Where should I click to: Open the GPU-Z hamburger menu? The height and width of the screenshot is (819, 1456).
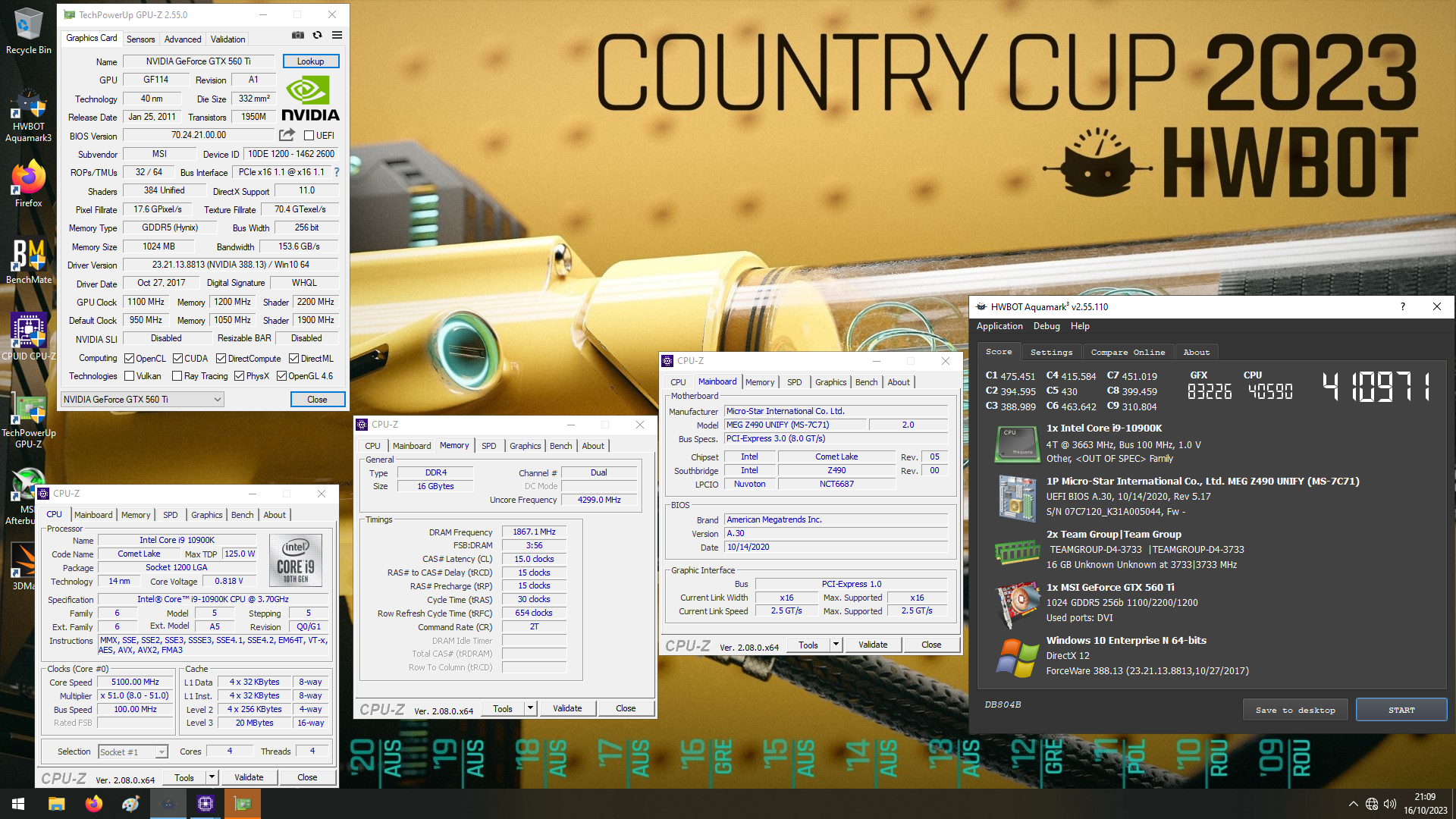[x=337, y=36]
